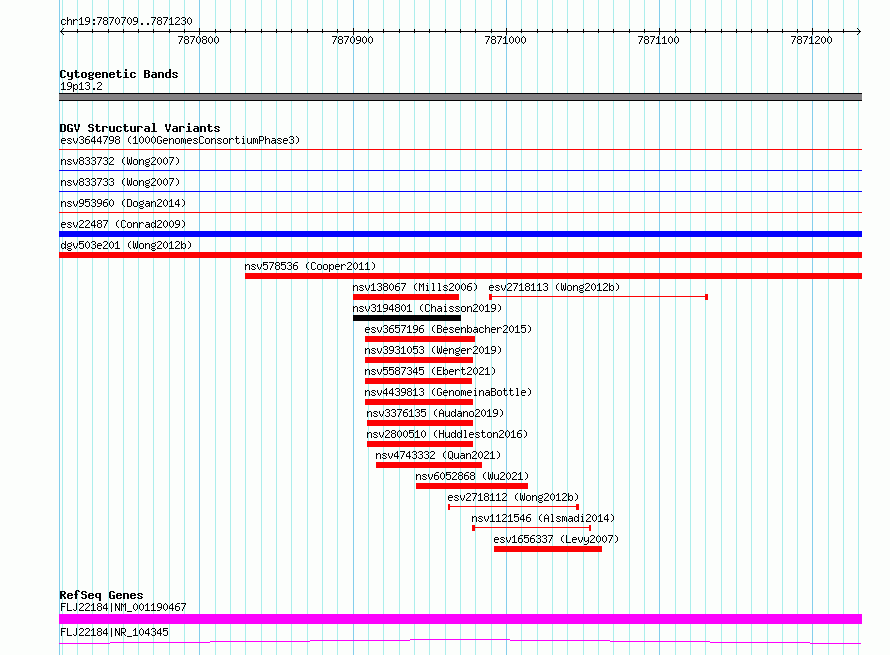
Task: Open nsv953960 (Dogan2014) variant label
Action: (123, 203)
